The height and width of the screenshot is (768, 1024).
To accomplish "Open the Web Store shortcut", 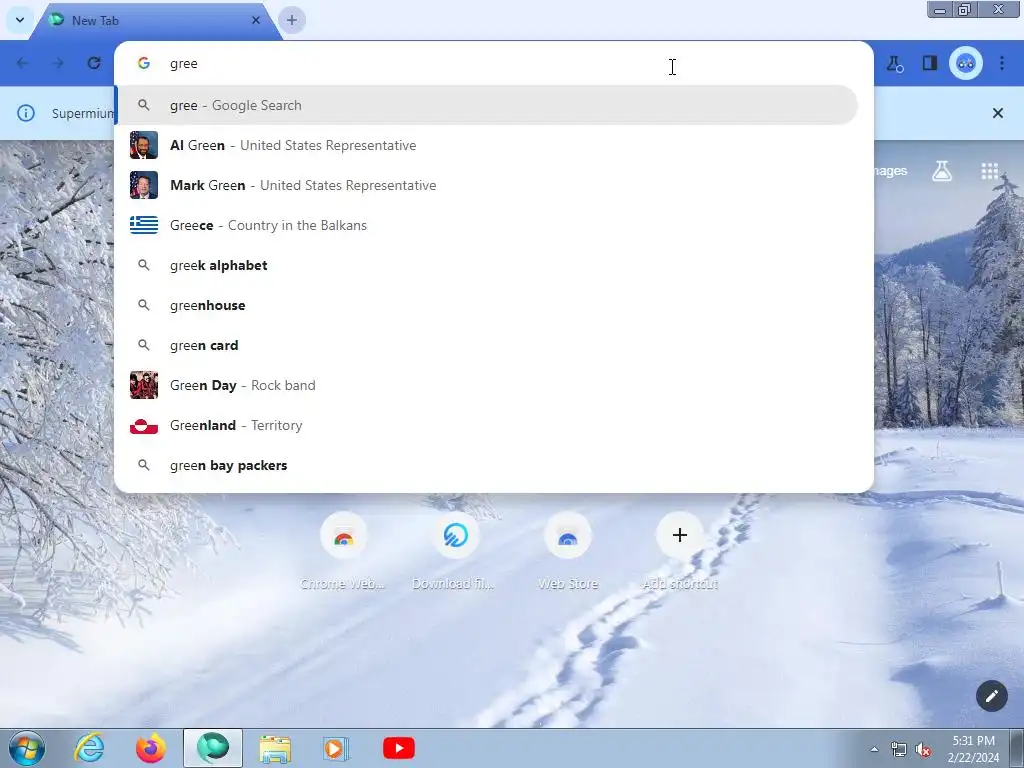I will [x=568, y=552].
